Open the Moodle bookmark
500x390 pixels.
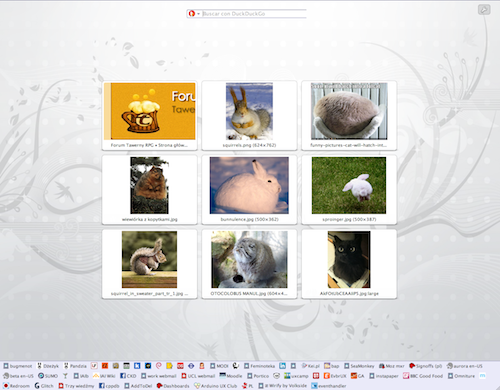pyautogui.click(x=231, y=376)
